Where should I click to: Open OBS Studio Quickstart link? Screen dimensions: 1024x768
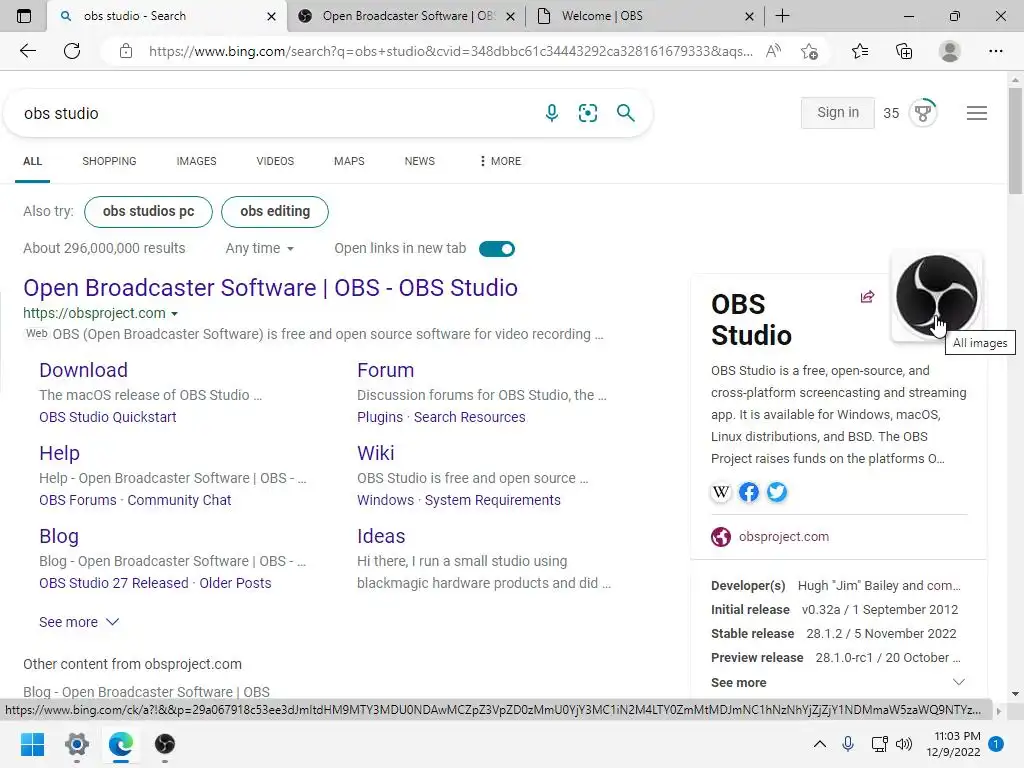coord(108,417)
